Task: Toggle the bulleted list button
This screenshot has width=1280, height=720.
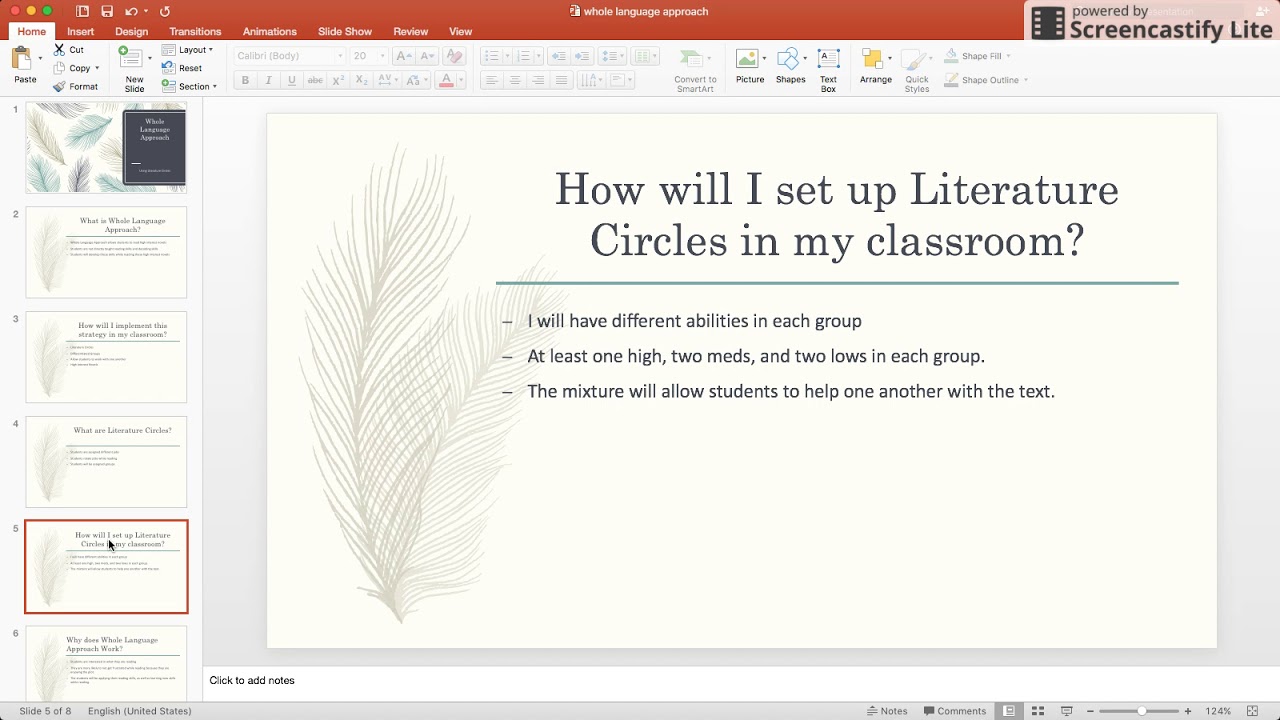Action: 490,56
